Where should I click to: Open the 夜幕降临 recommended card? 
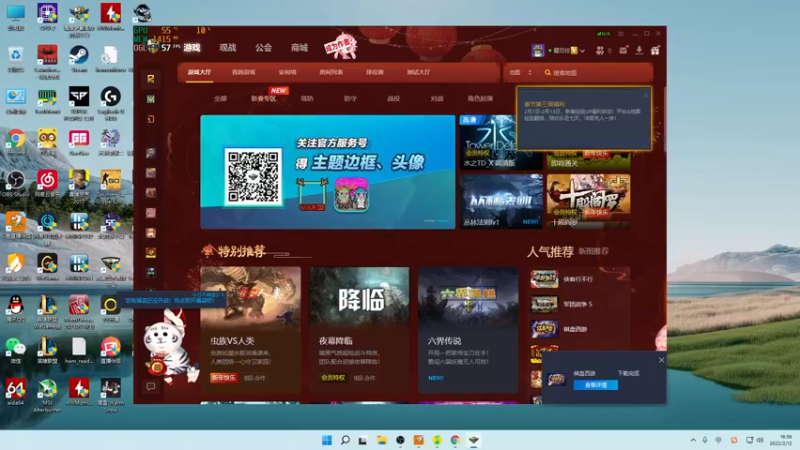click(x=359, y=330)
